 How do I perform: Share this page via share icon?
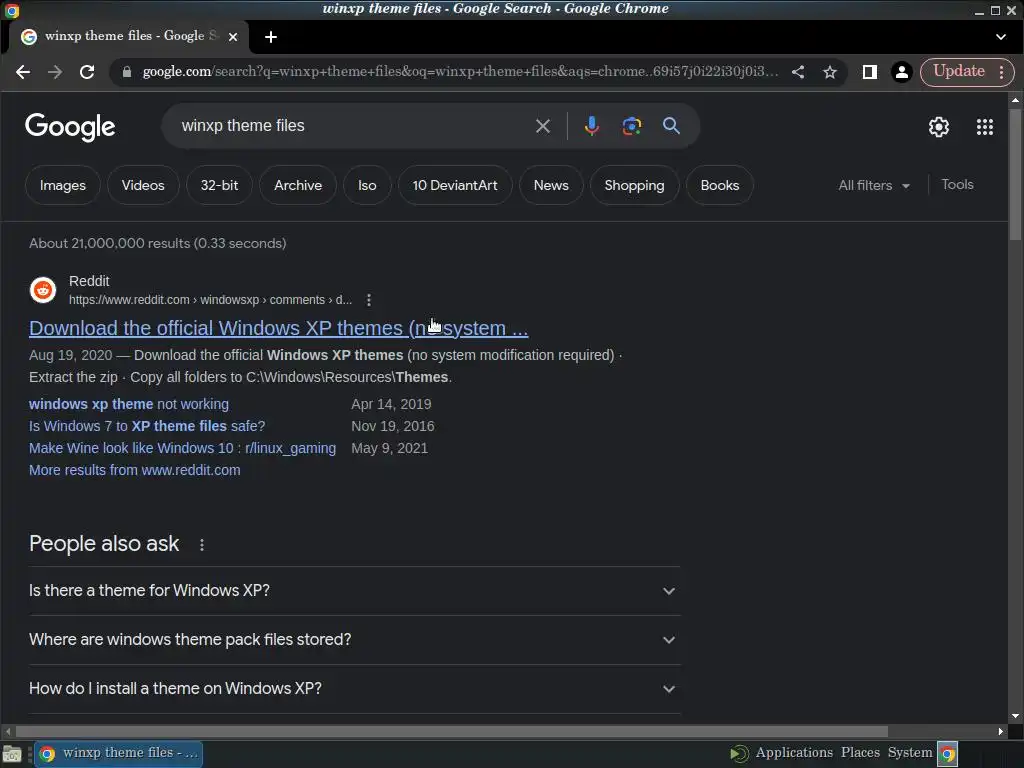[797, 72]
